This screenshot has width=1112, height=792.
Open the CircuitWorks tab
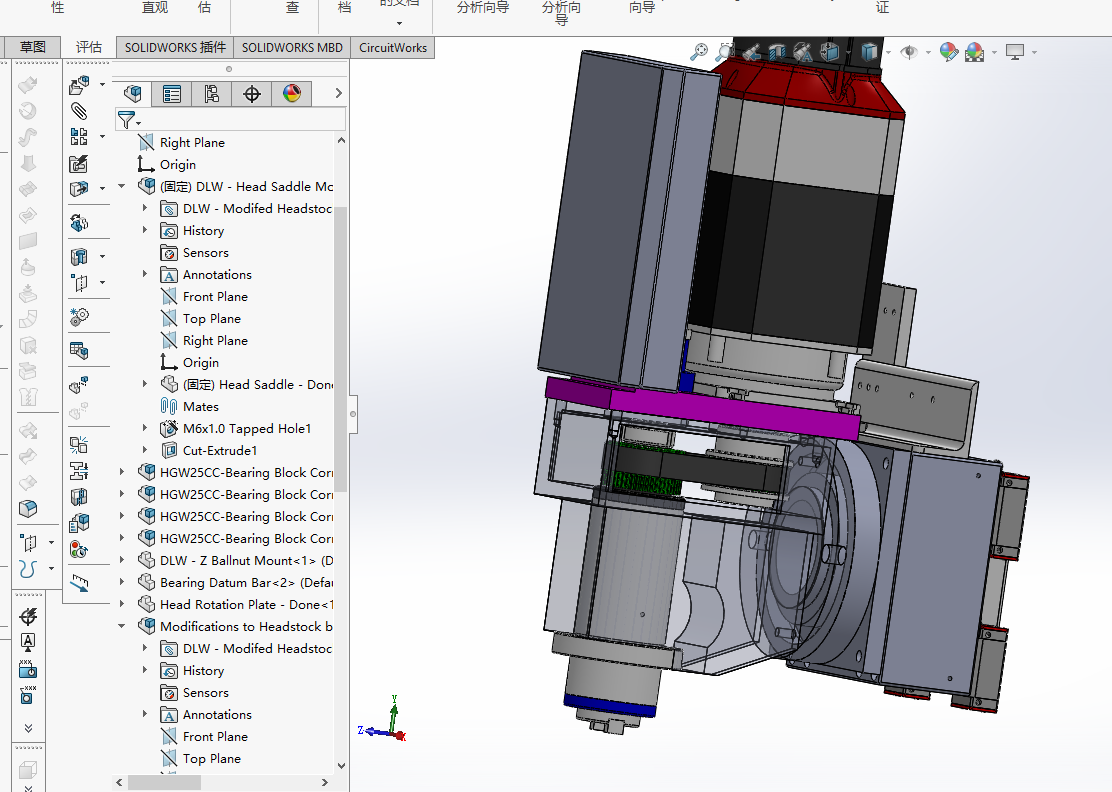(x=393, y=48)
